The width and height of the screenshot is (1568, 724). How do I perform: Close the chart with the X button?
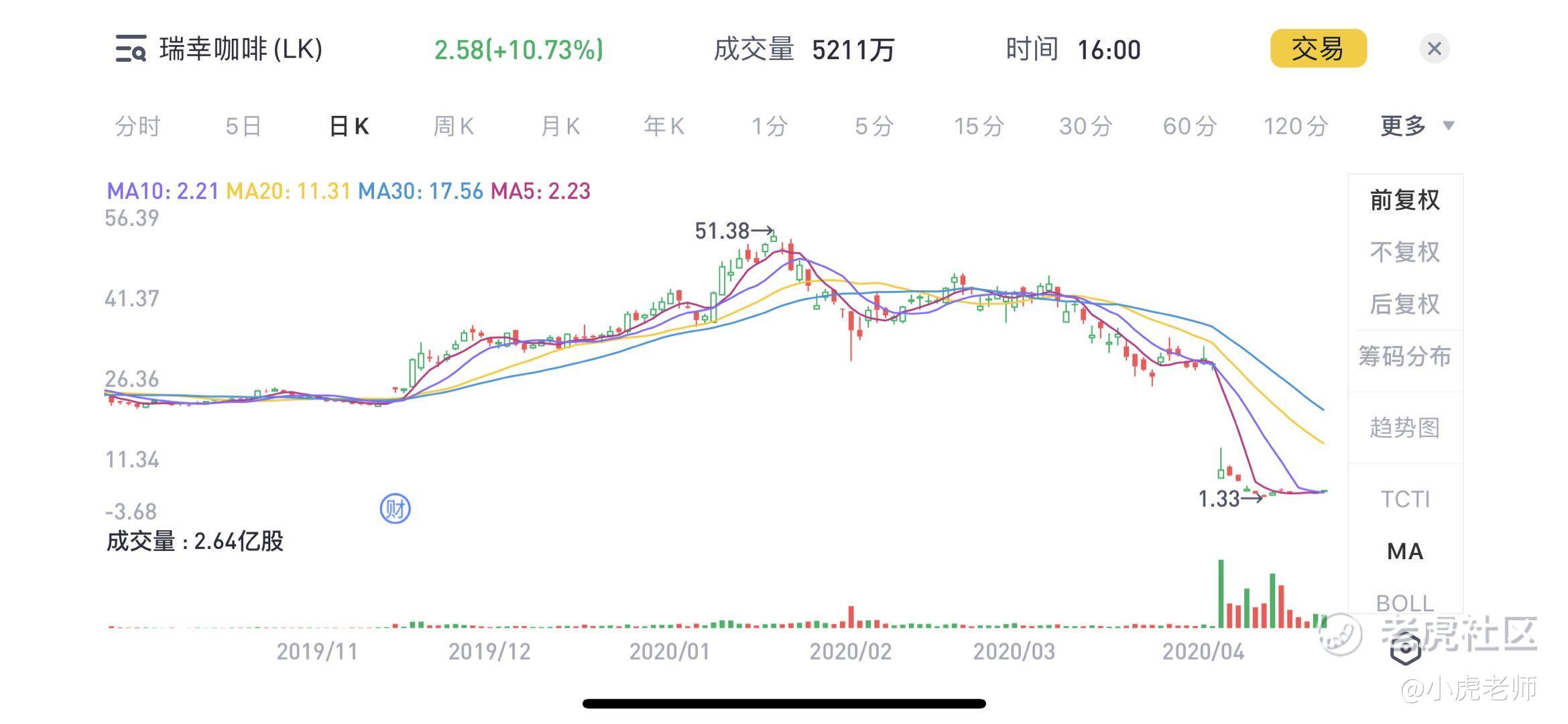[1434, 48]
